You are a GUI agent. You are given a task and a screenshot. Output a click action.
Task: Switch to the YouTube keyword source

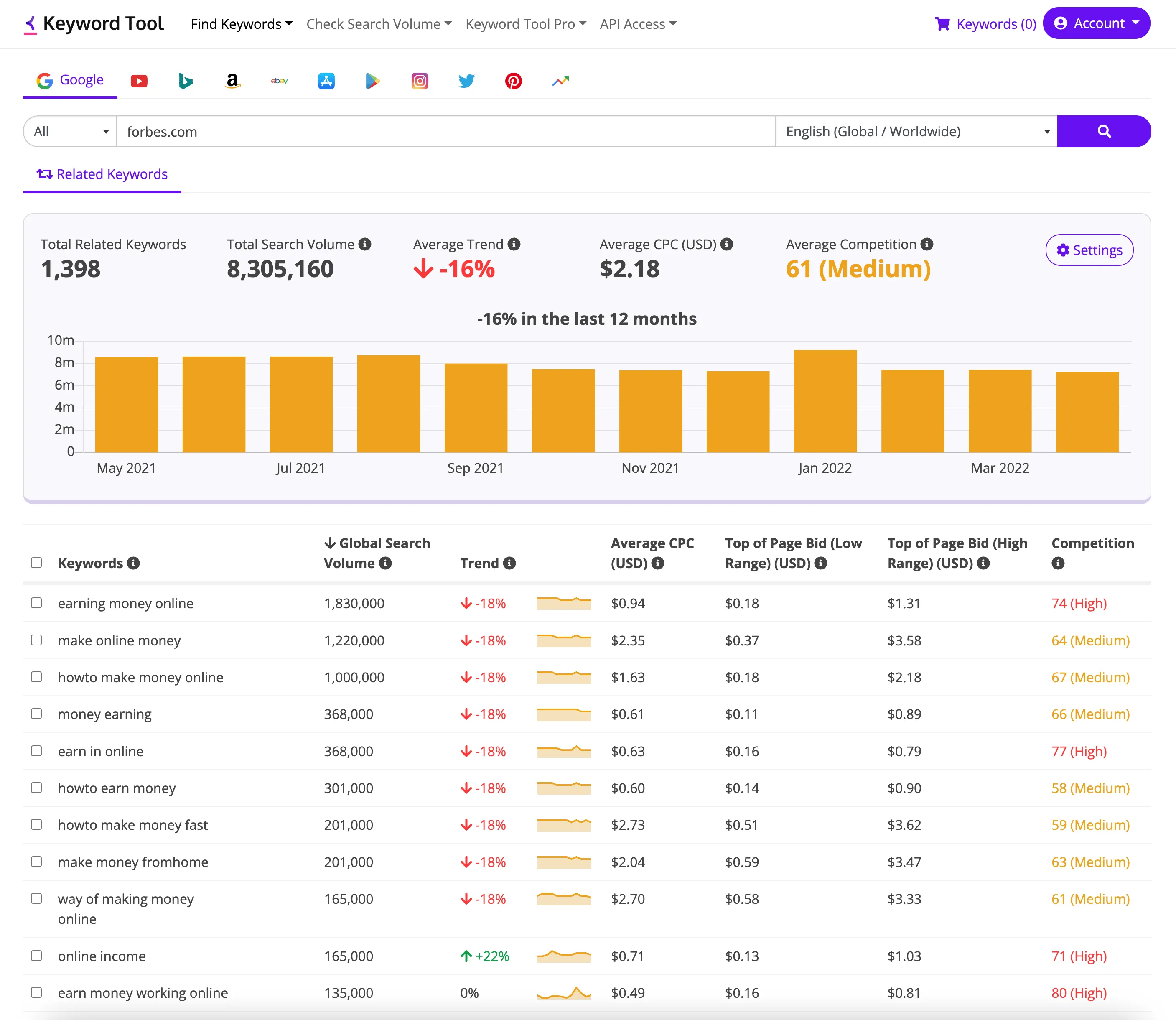139,81
